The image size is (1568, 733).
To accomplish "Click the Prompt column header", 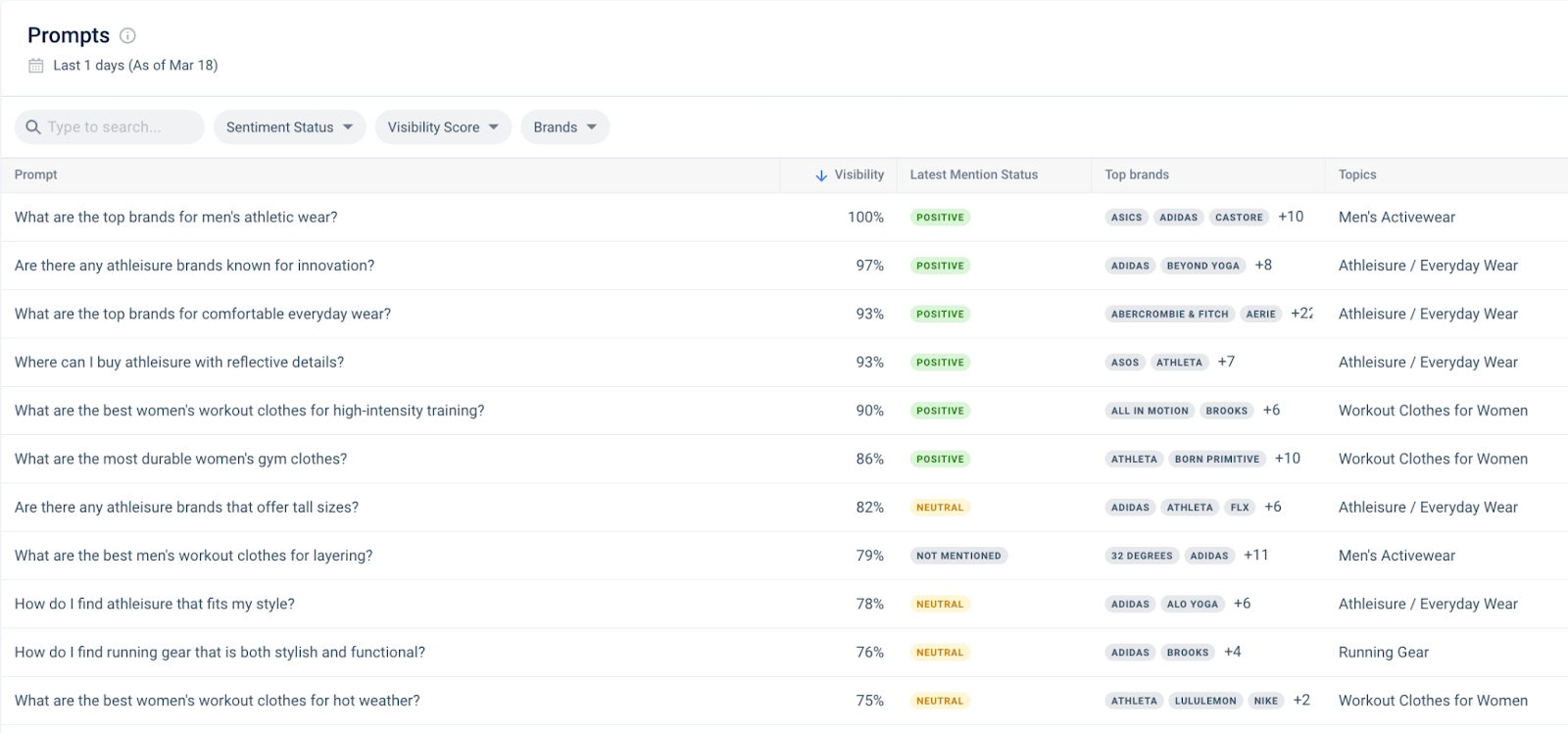I will tap(36, 174).
